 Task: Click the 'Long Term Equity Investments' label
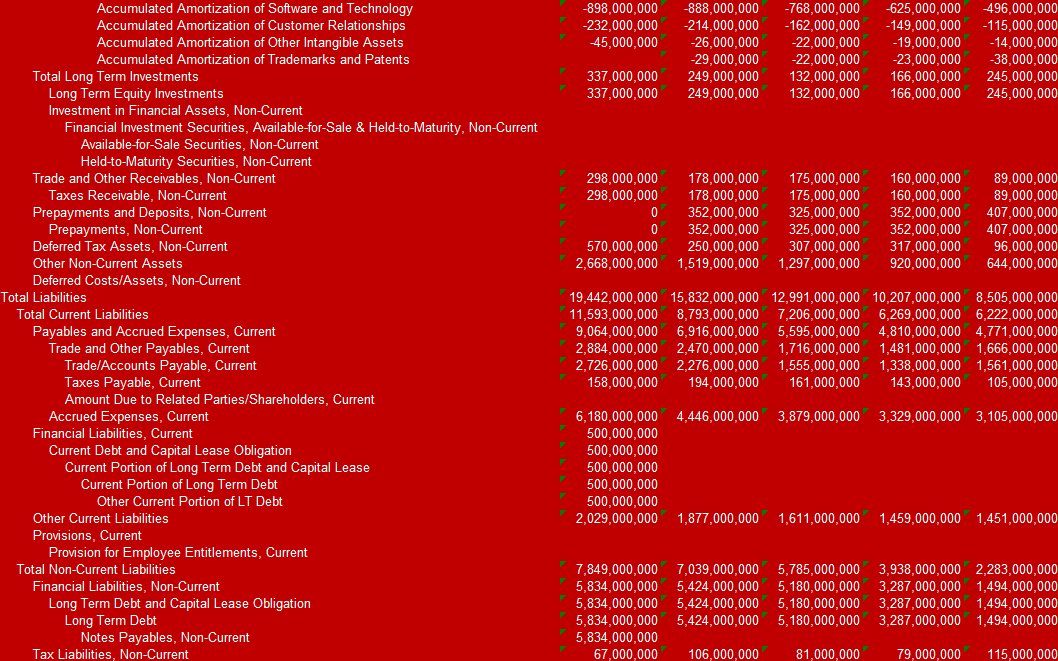136,93
